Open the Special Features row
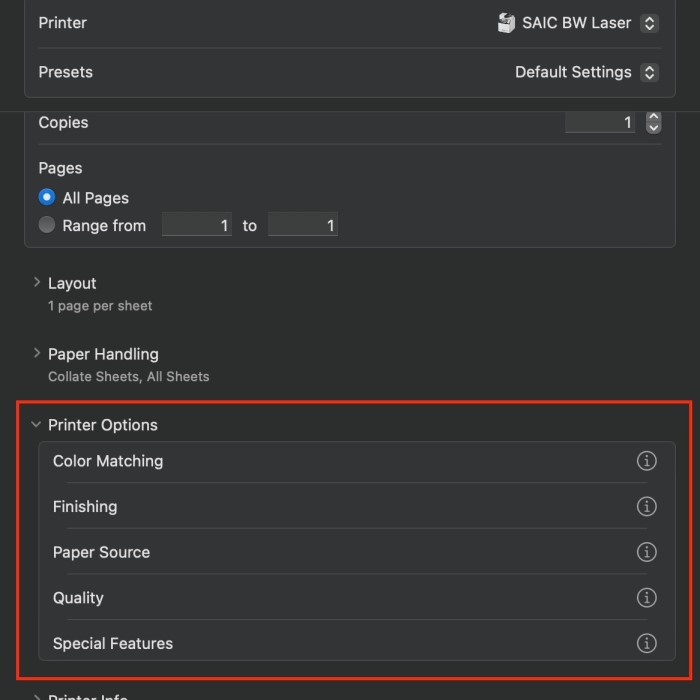 [357, 641]
